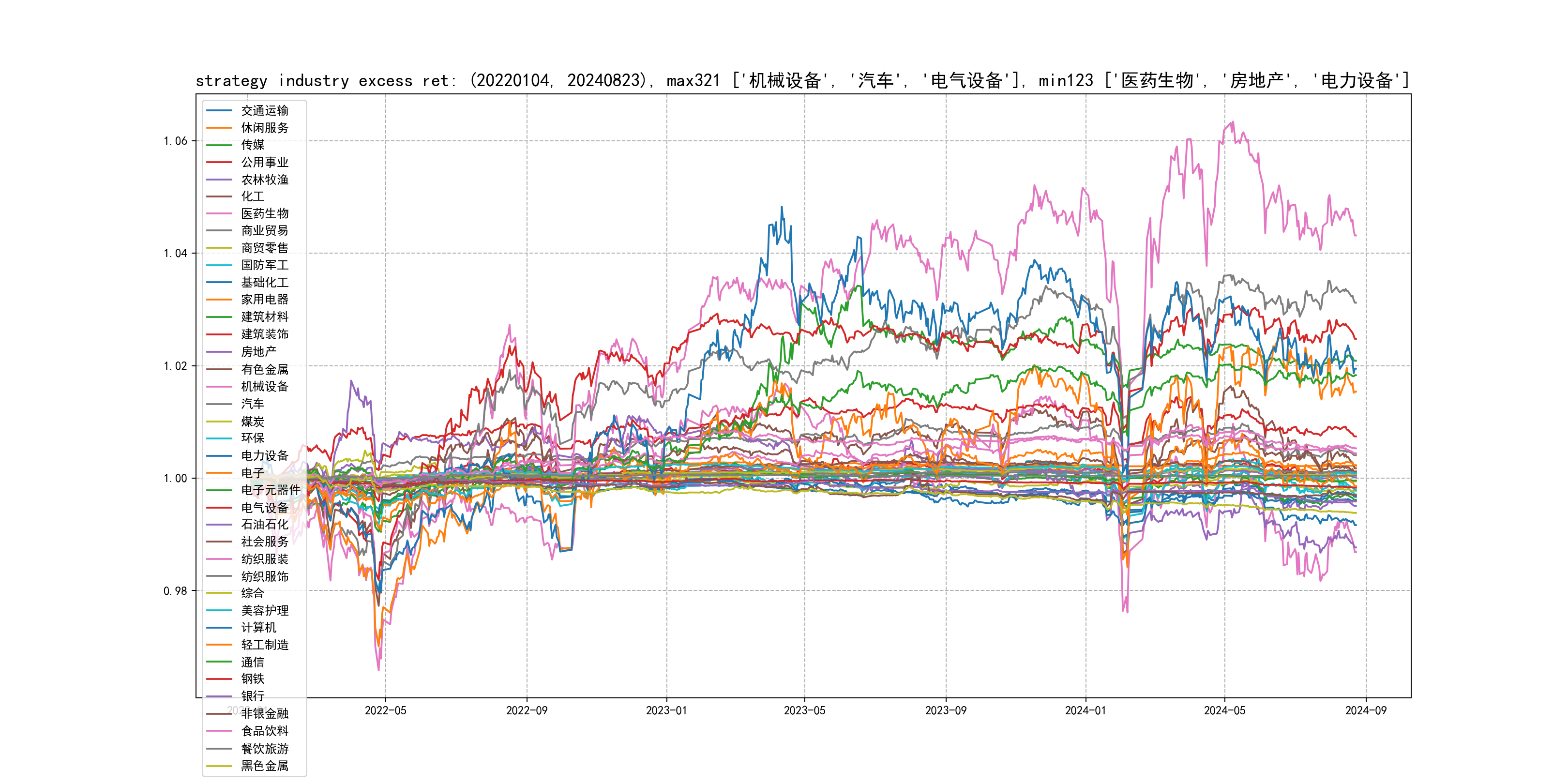The width and height of the screenshot is (1568, 784).
Task: Click the 计算机 legend entry
Action: pyautogui.click(x=258, y=628)
